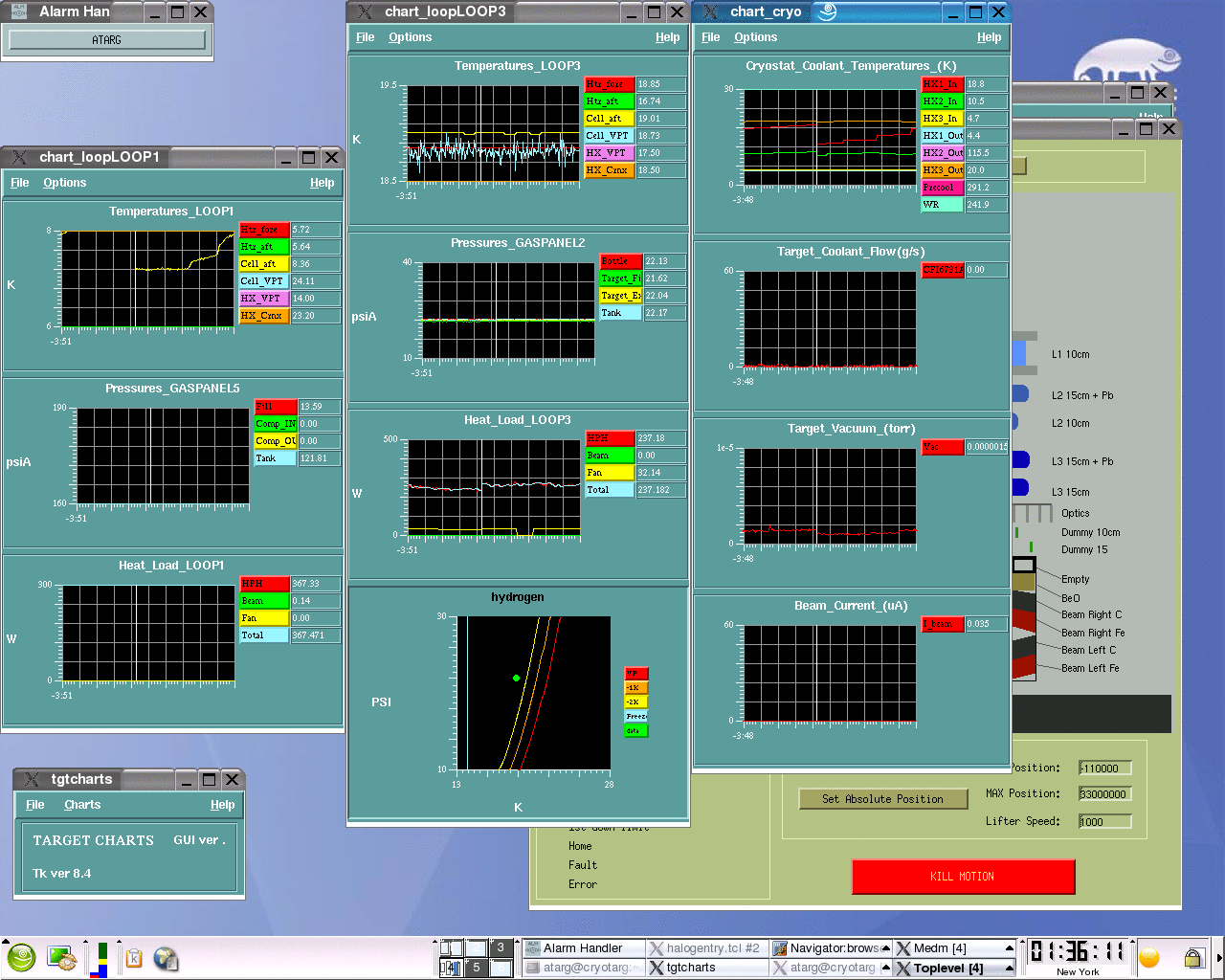Expand the Toplevel [4] taskbar group
This screenshot has width=1225, height=980.
1009,968
